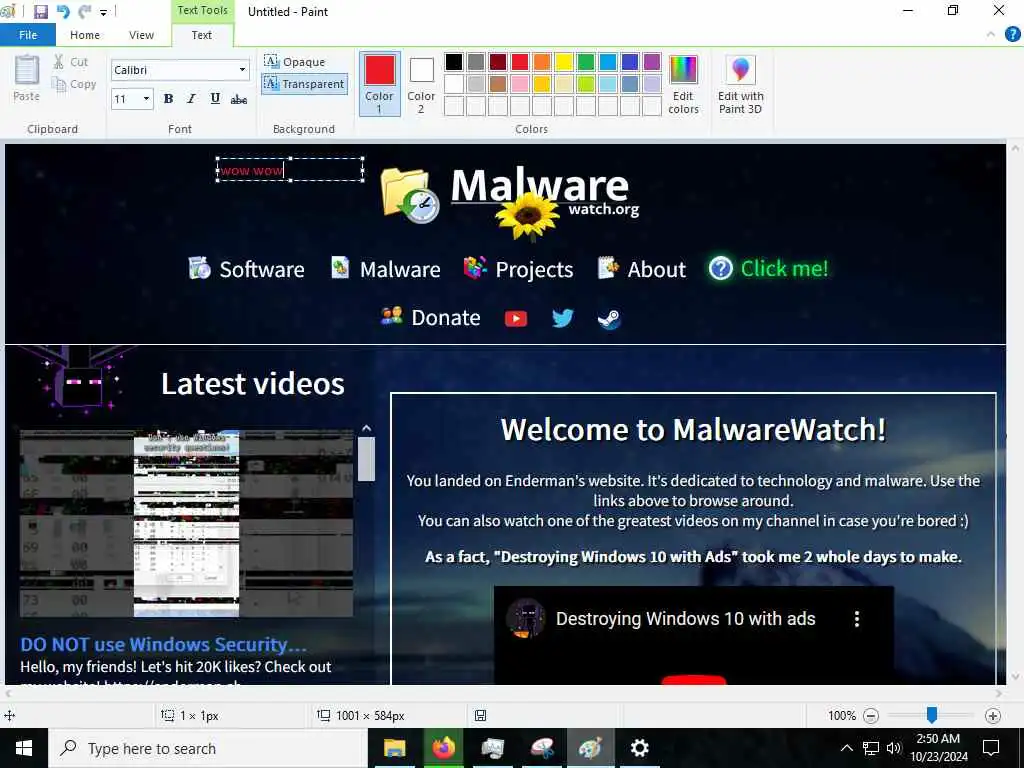The height and width of the screenshot is (768, 1024).
Task: Click the vertical canvas scrollbar down arrow
Action: (1015, 677)
